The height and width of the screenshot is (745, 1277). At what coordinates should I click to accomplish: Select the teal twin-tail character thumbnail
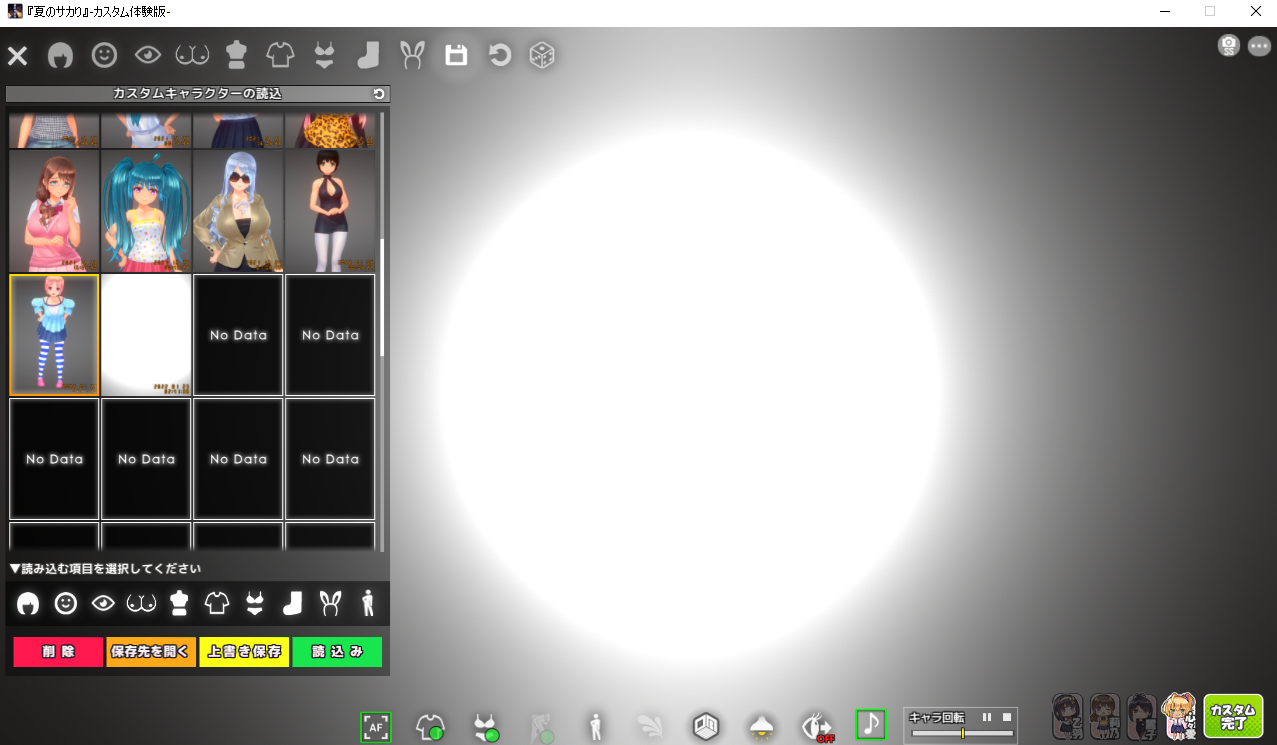(146, 211)
